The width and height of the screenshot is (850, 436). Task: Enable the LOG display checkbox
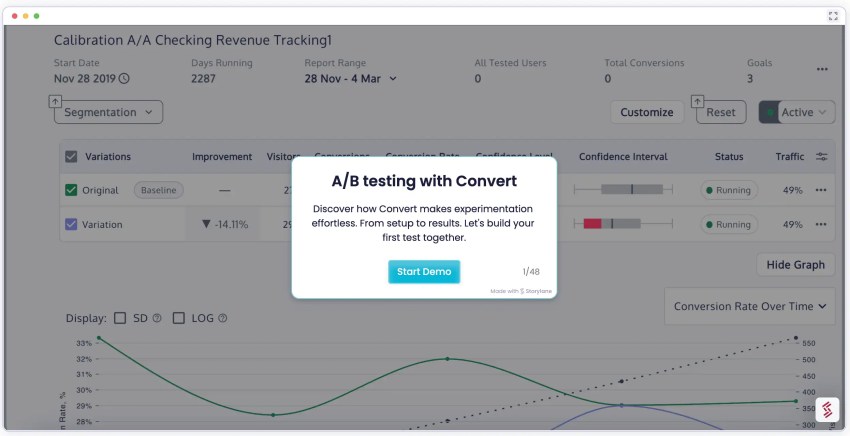pos(178,318)
